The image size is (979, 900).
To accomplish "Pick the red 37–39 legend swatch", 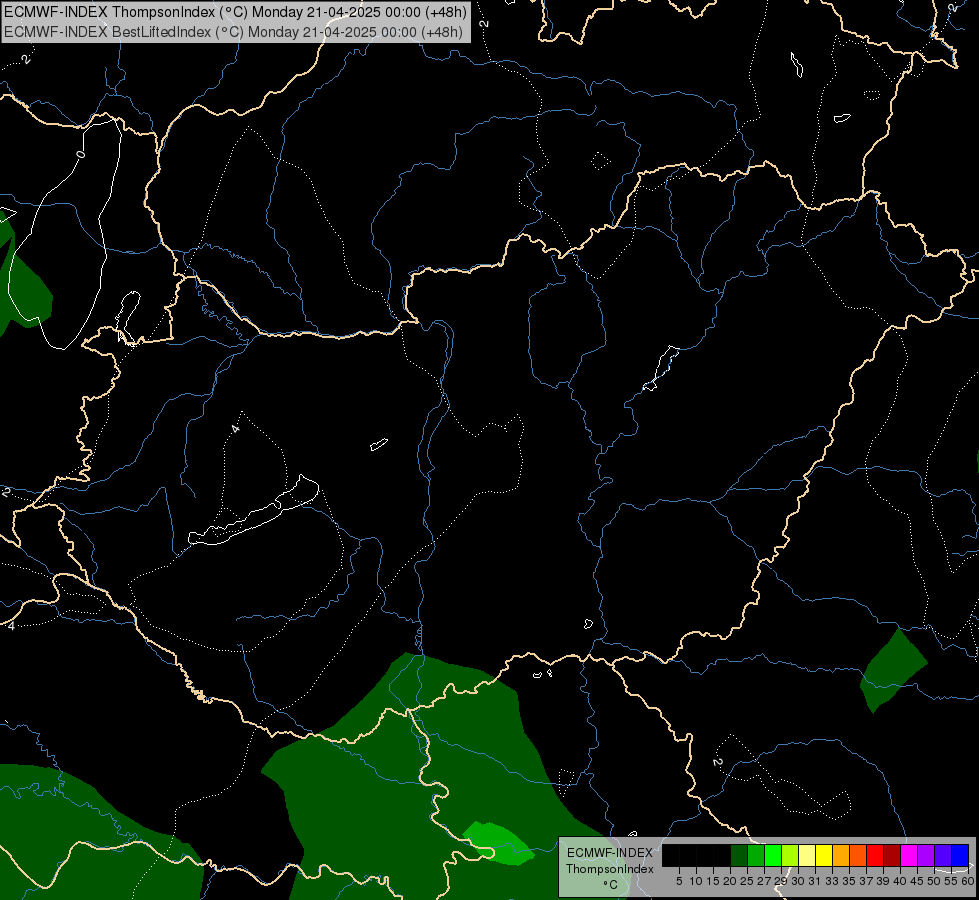I will [875, 855].
